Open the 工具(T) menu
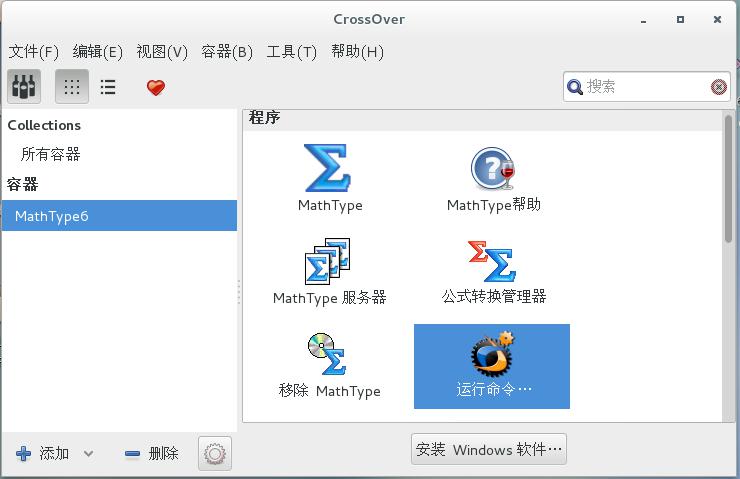Viewport: 740px width, 479px height. pos(291,51)
